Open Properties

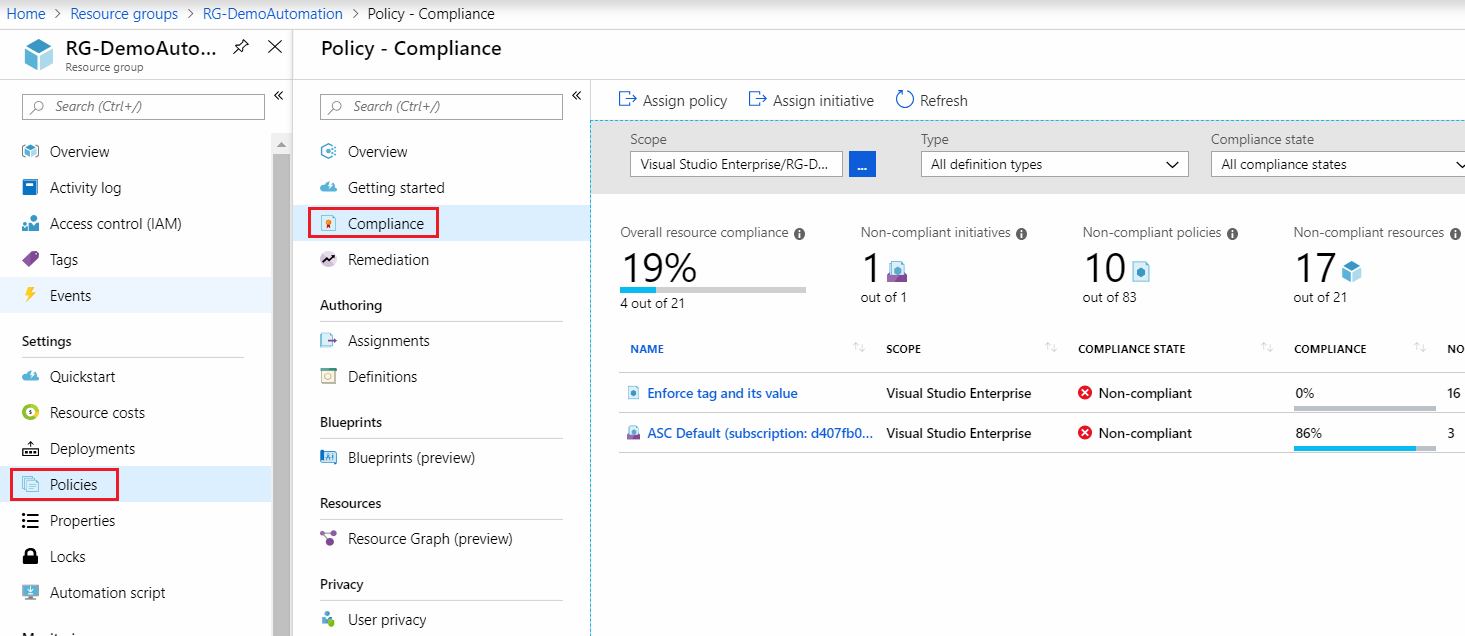click(x=82, y=521)
